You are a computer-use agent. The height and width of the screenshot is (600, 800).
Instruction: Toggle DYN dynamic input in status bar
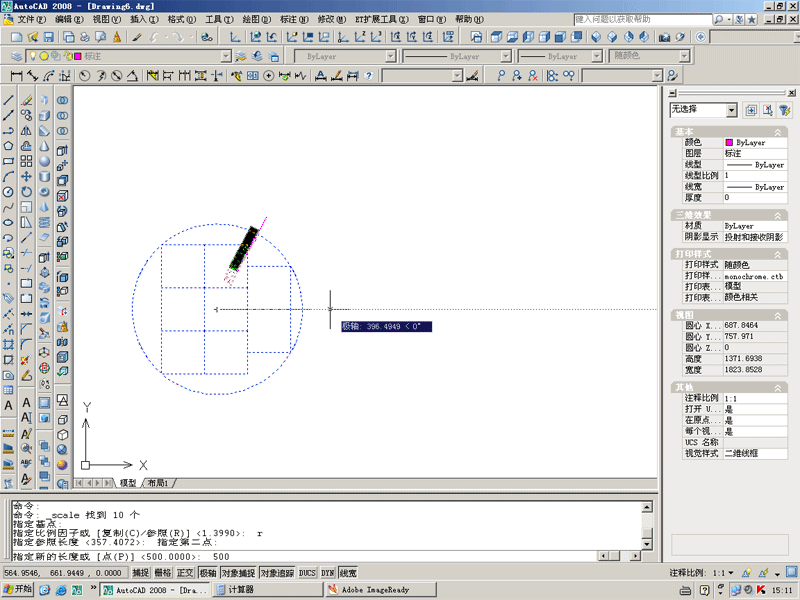click(x=328, y=573)
